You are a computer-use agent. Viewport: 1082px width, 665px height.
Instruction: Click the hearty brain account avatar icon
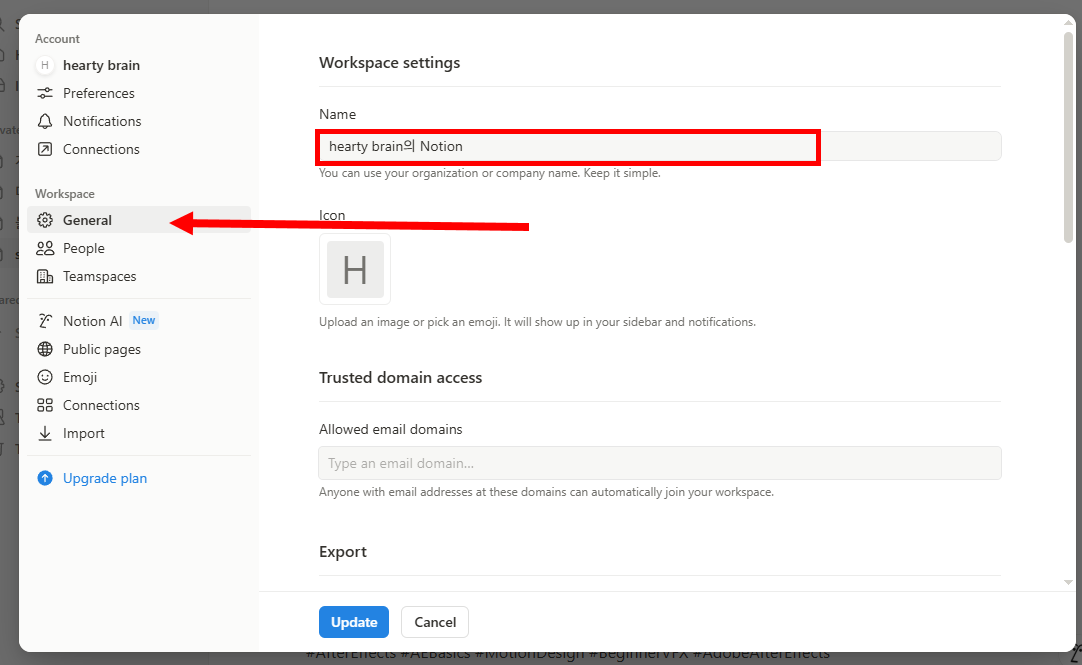[x=45, y=65]
